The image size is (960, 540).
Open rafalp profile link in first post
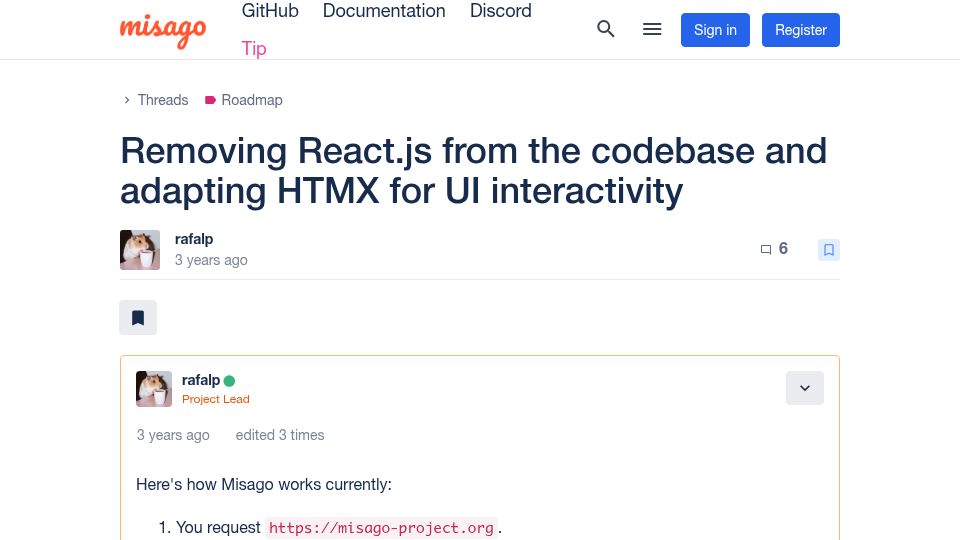[x=201, y=380]
